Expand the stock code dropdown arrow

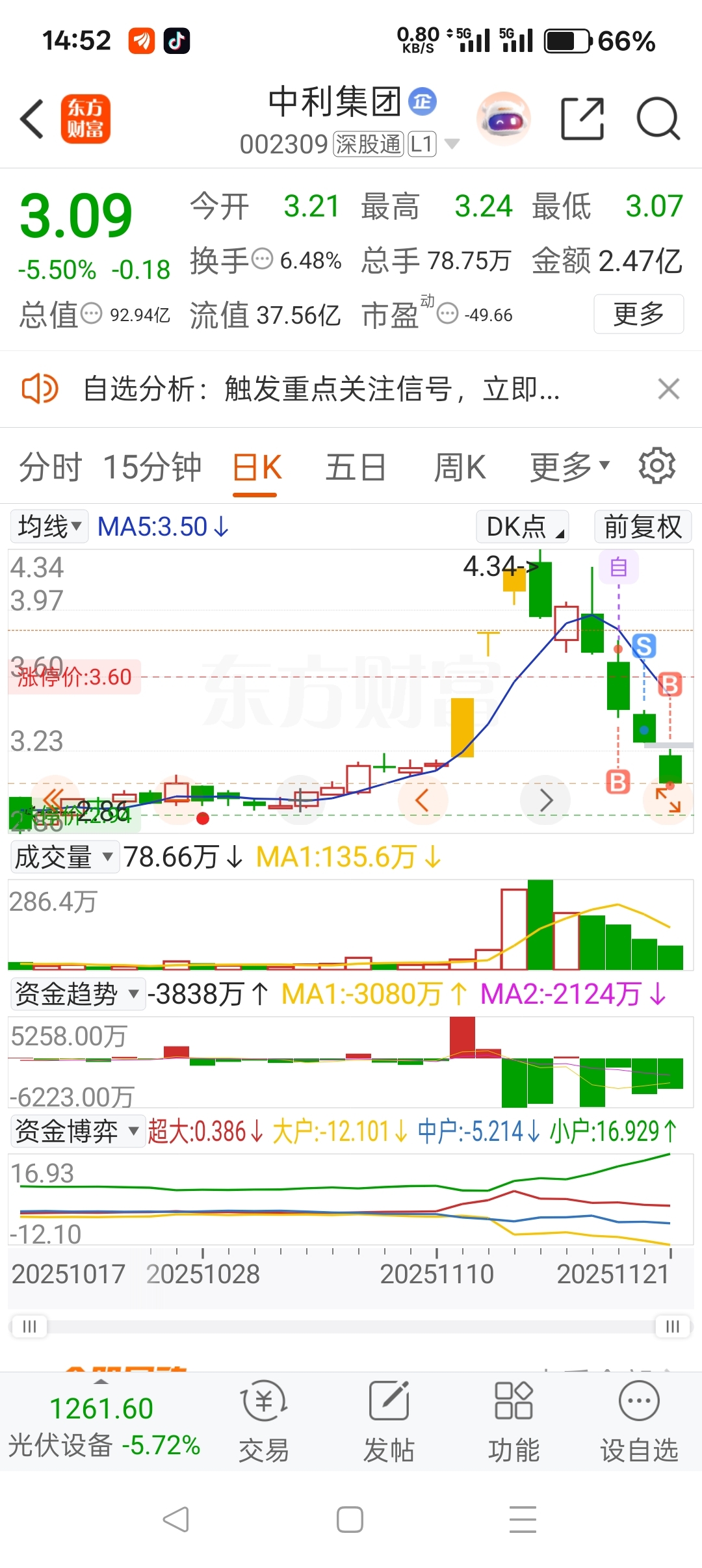coord(452,144)
